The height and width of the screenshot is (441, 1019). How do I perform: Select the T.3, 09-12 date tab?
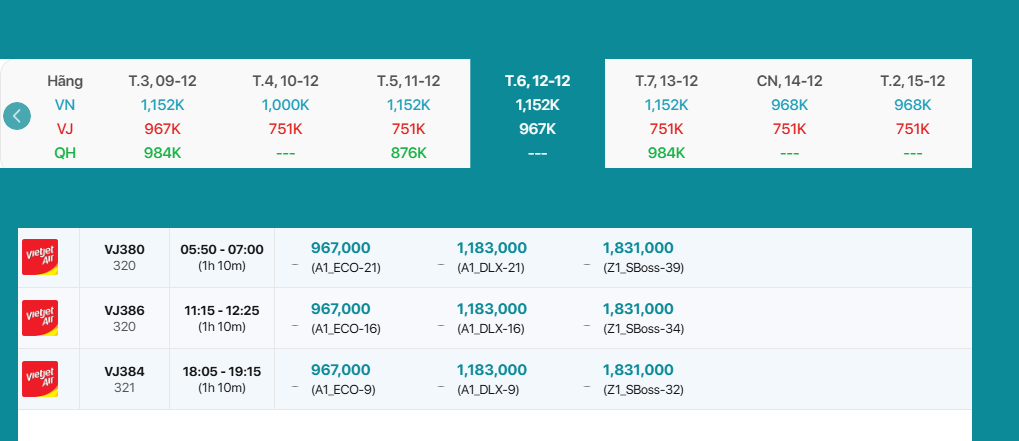[x=161, y=81]
